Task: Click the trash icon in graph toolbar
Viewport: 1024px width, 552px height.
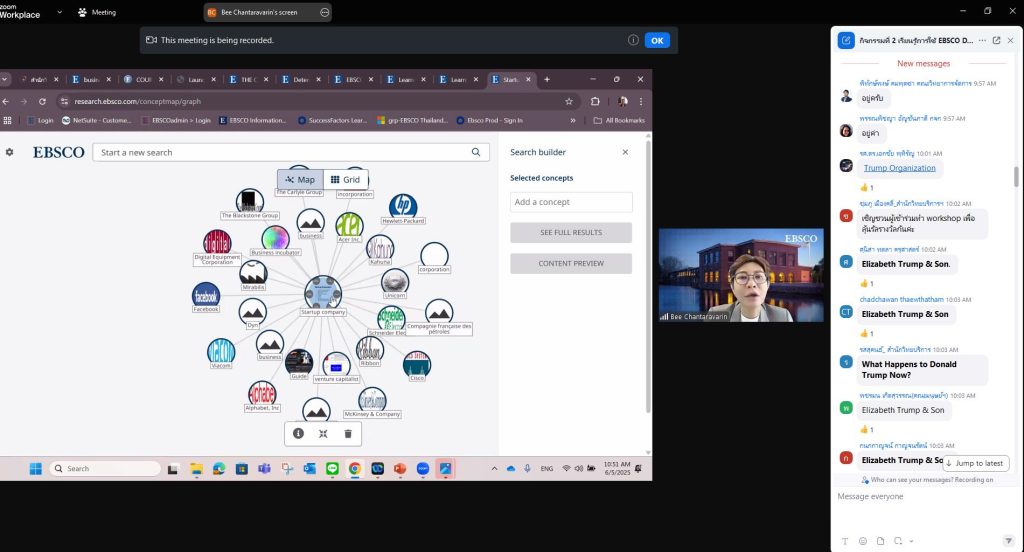Action: 348,434
